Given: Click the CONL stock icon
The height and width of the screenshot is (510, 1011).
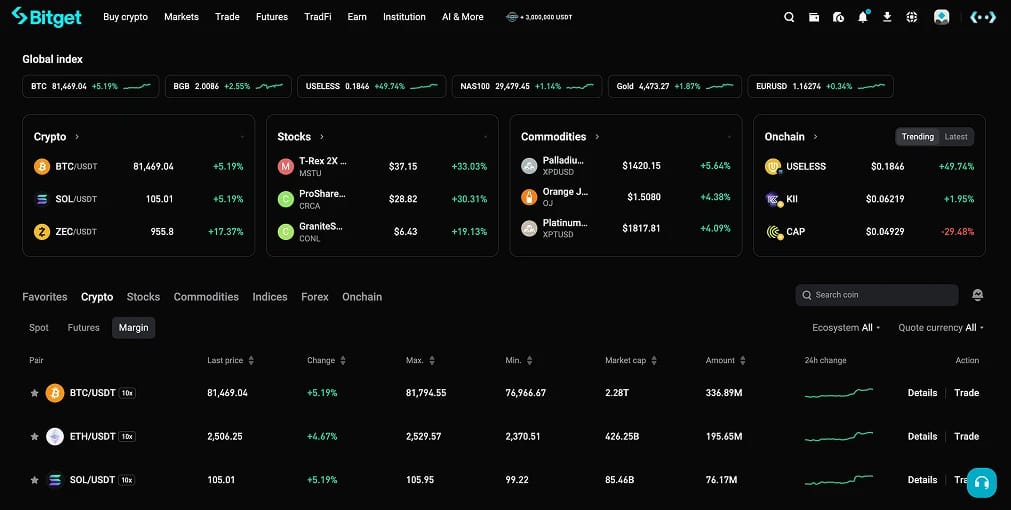Looking at the screenshot, I should pos(286,231).
